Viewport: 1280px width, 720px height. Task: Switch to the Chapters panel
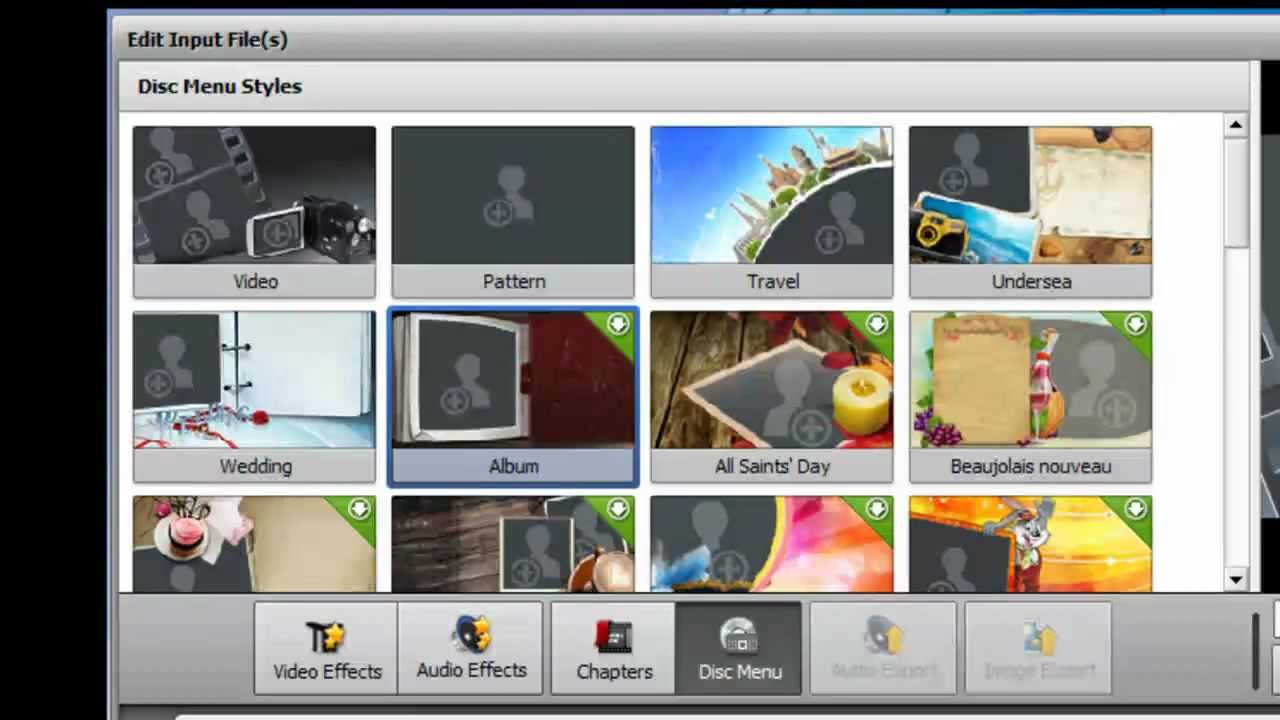tap(614, 648)
